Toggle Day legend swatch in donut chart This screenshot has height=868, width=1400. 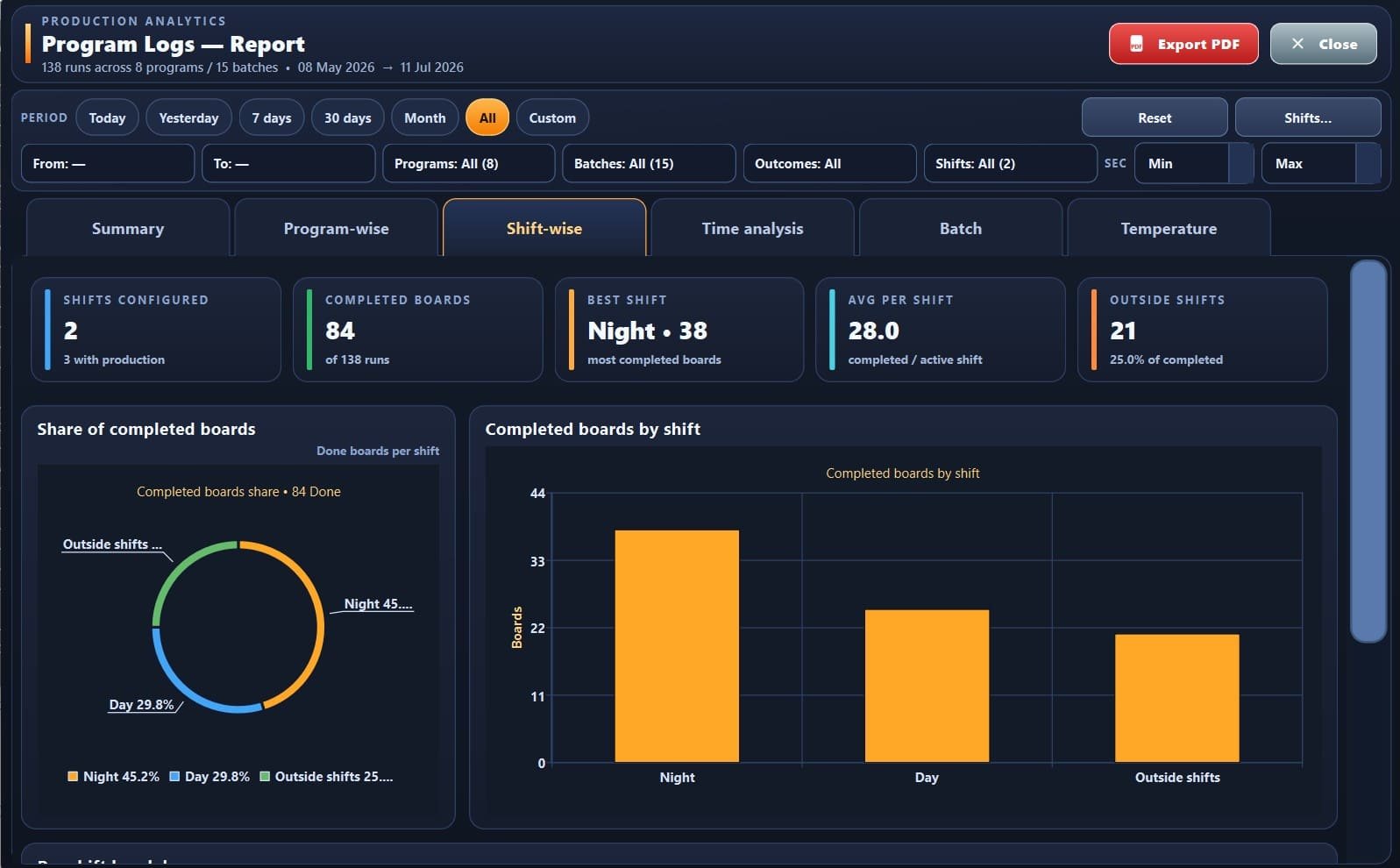point(174,776)
